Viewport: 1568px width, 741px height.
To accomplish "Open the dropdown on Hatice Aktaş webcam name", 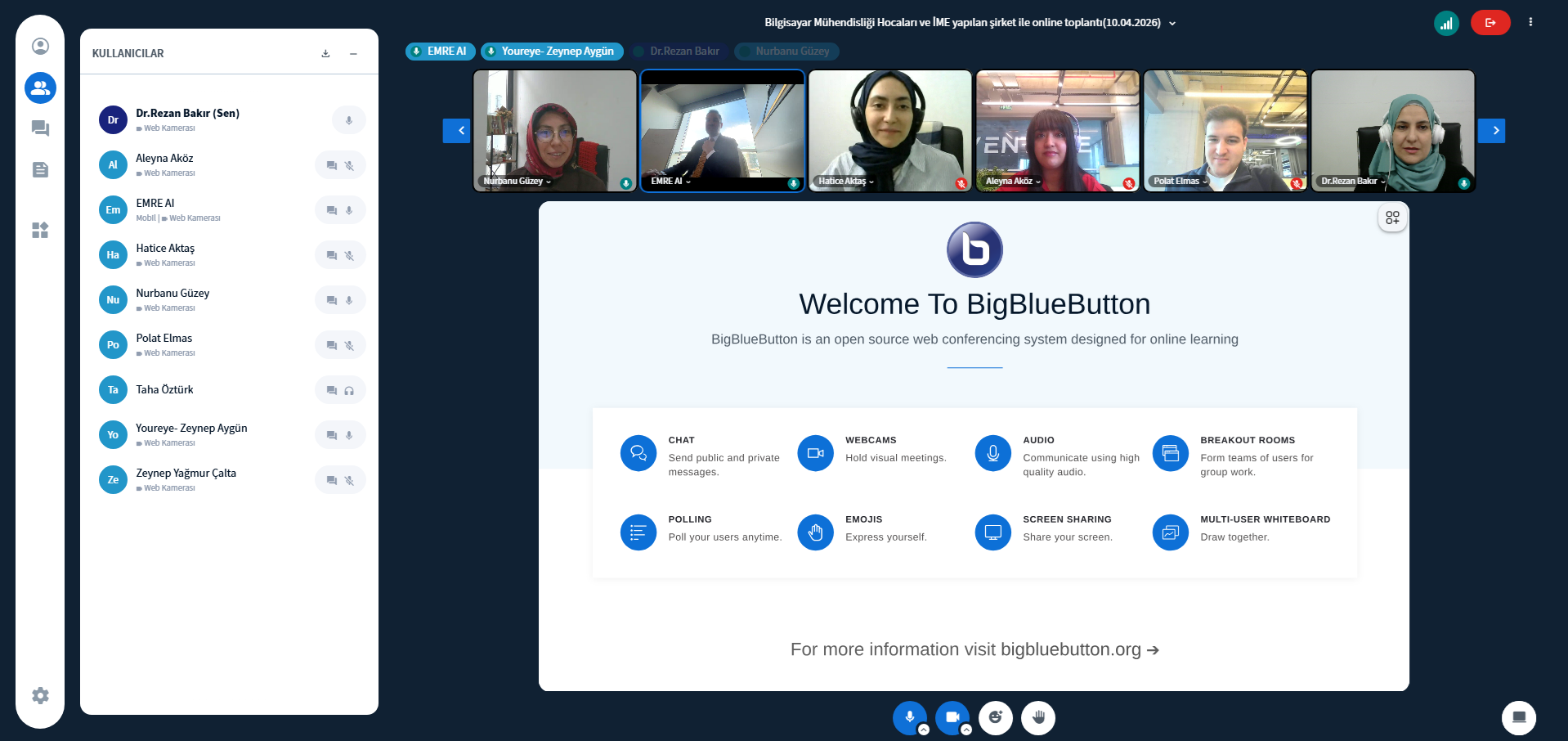I will click(x=871, y=182).
